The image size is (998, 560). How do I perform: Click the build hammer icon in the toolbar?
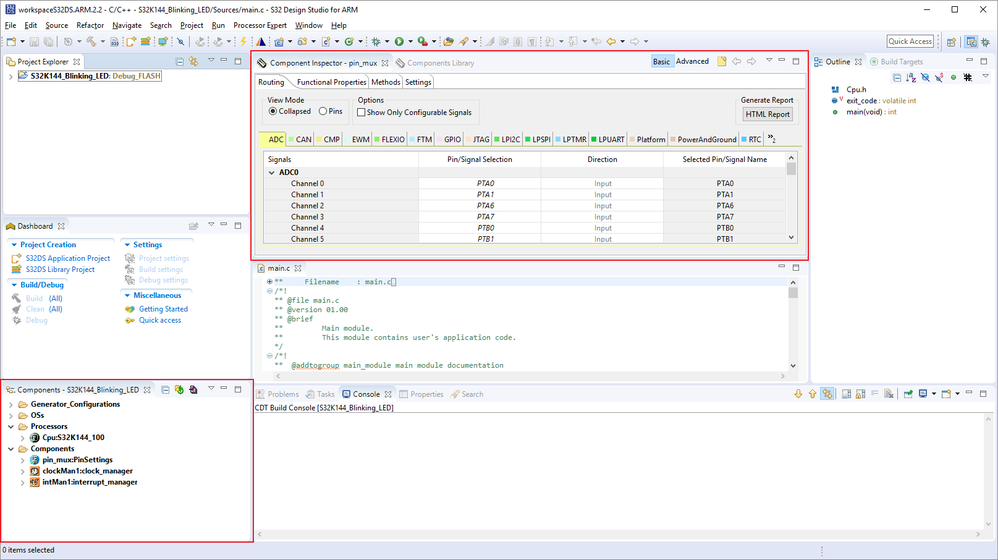click(x=90, y=42)
